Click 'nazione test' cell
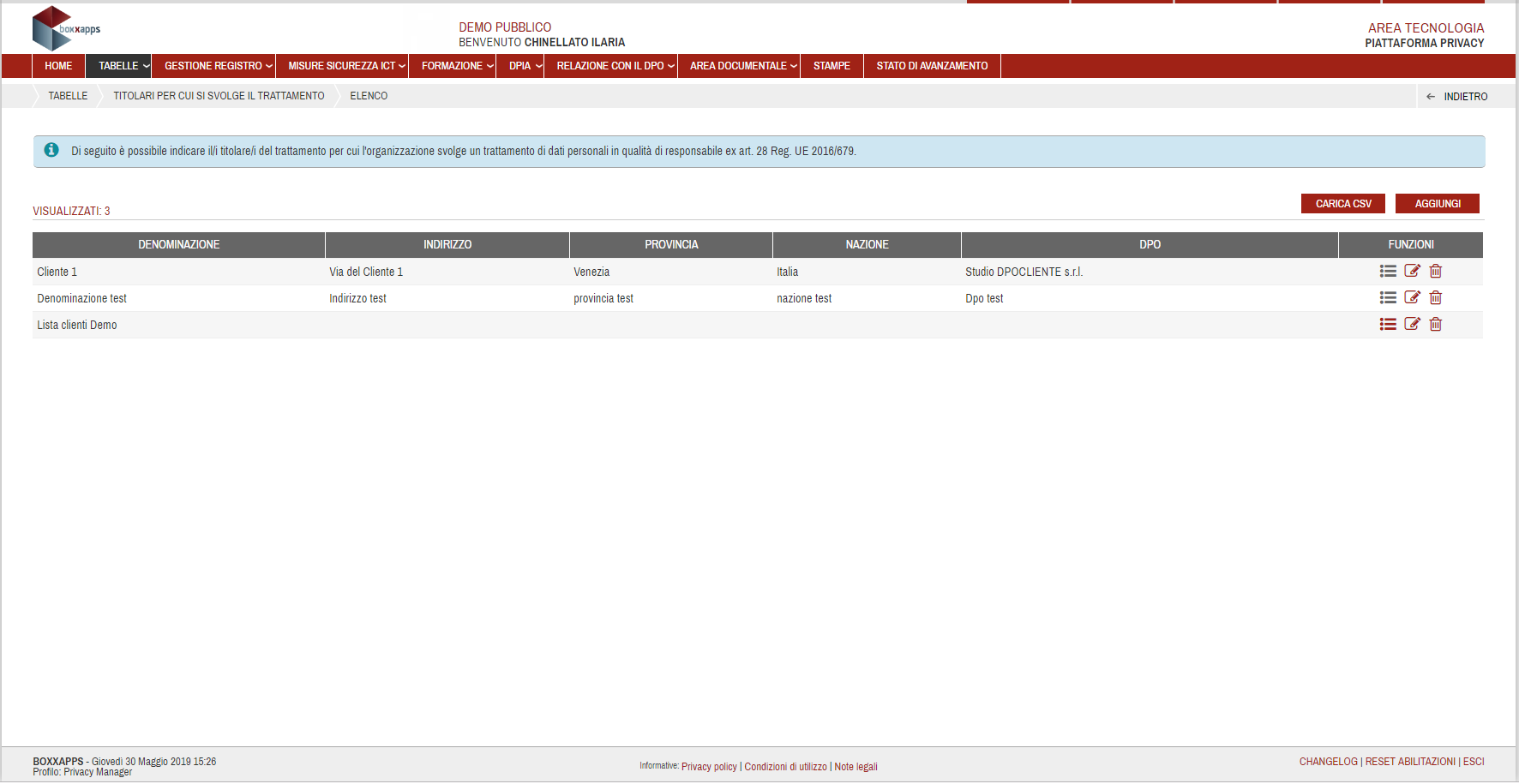The width and height of the screenshot is (1519, 784). pyautogui.click(x=867, y=298)
